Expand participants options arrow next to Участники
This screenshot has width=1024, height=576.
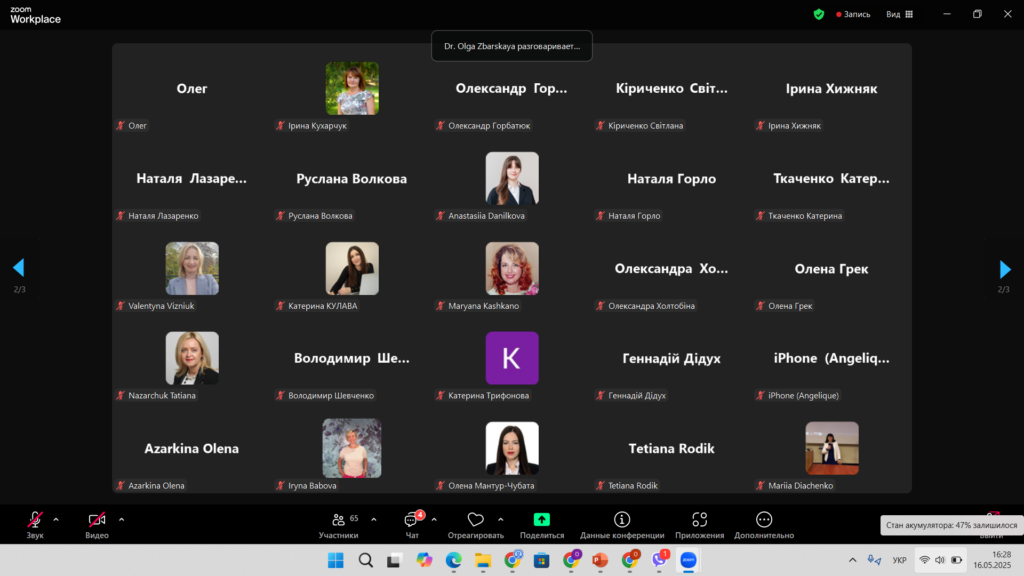(x=374, y=520)
